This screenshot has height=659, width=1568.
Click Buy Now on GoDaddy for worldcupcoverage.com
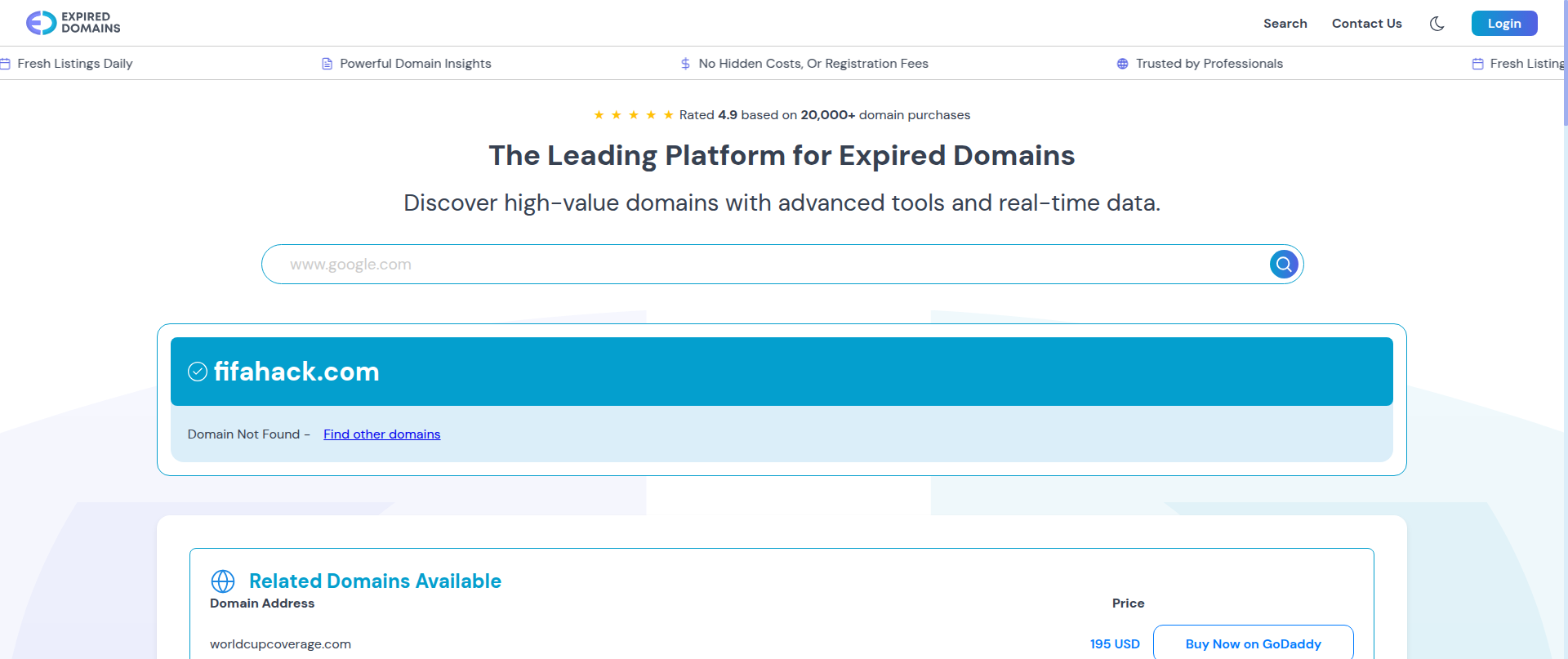click(1253, 643)
